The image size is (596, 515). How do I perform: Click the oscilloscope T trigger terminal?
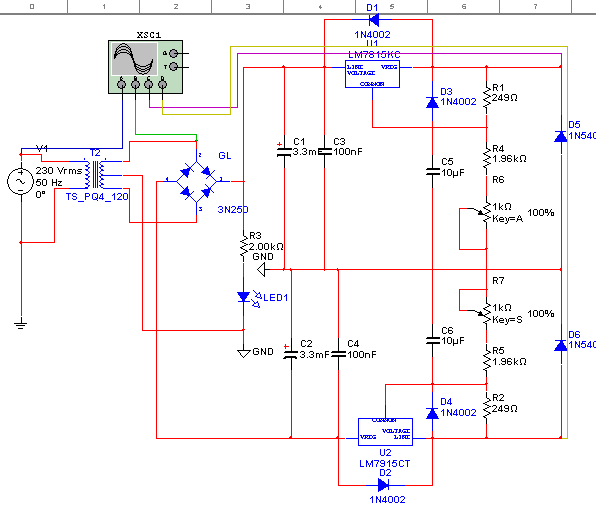click(x=173, y=67)
